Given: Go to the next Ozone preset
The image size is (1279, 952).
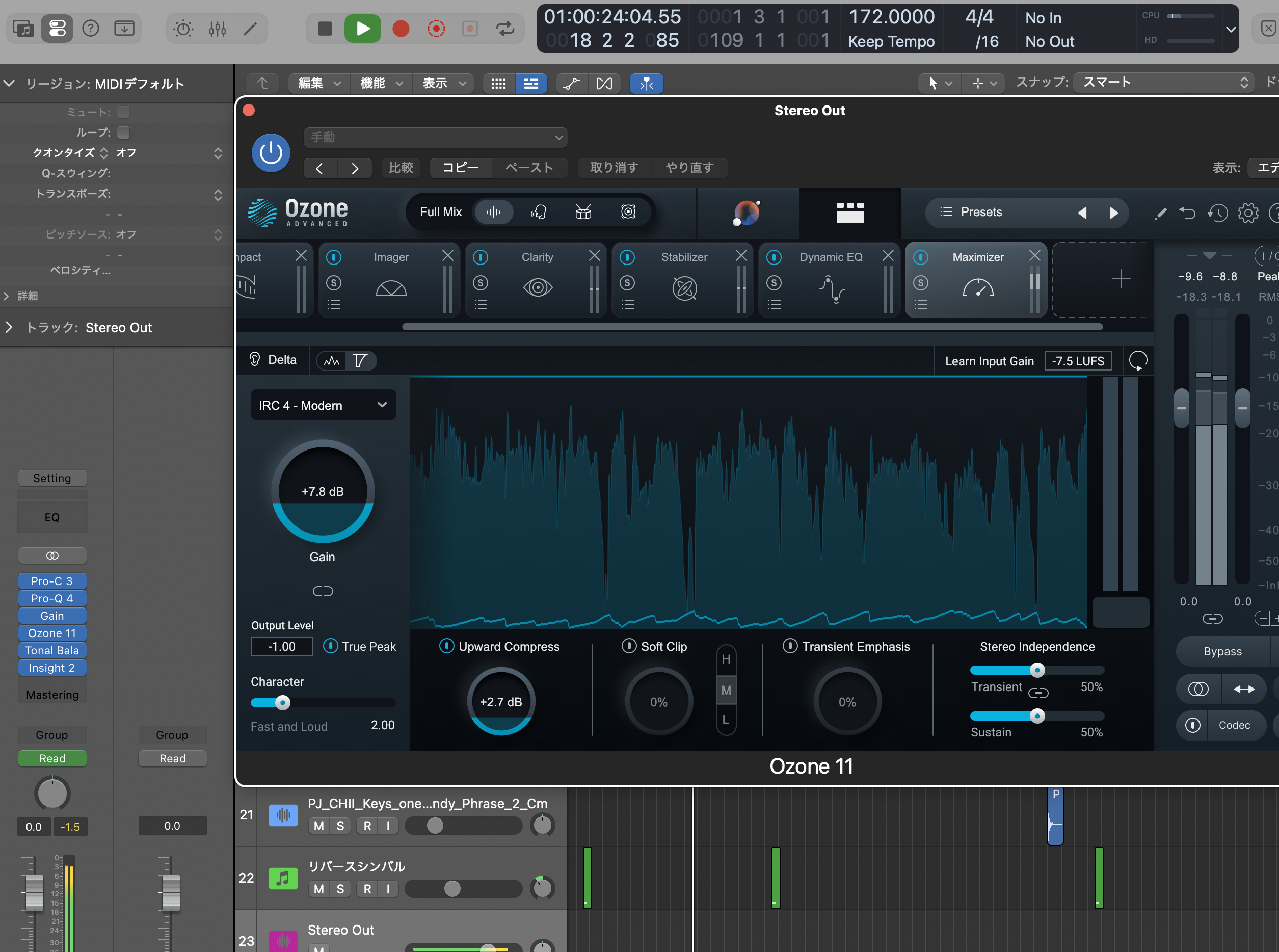Looking at the screenshot, I should [1113, 213].
